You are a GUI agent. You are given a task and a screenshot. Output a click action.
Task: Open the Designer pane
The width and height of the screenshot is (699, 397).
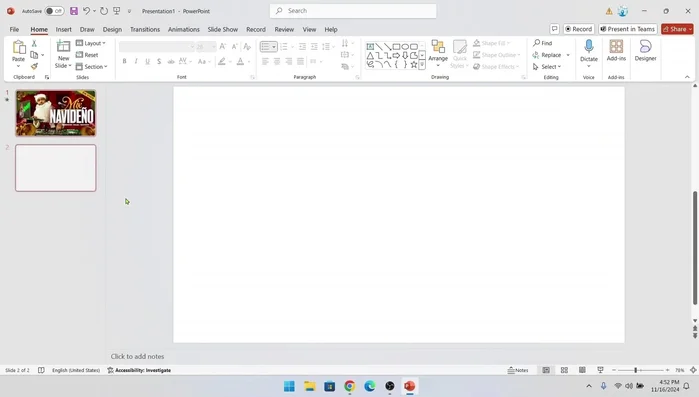(x=645, y=50)
